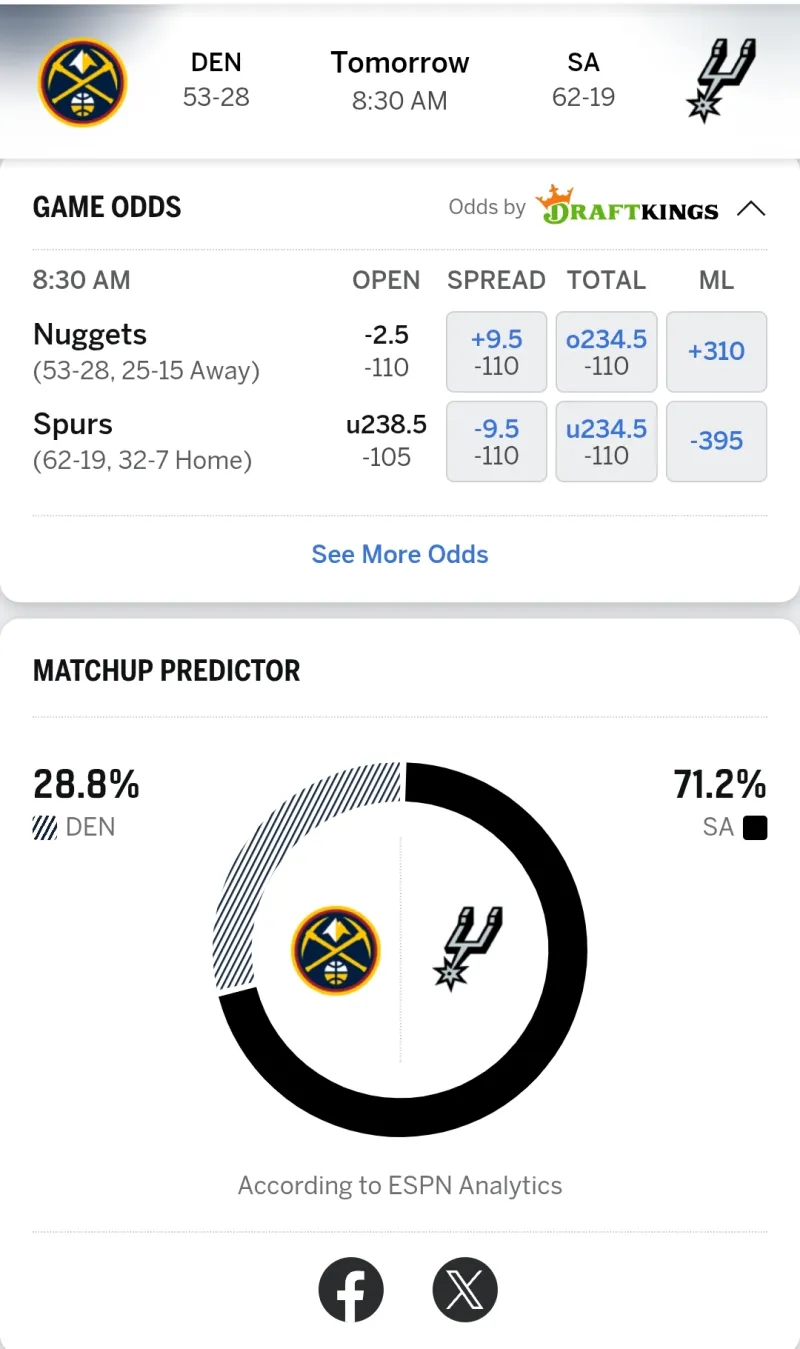This screenshot has height=1349, width=800.
Task: Choose Nuggets +310 moneyline
Action: [x=716, y=352]
